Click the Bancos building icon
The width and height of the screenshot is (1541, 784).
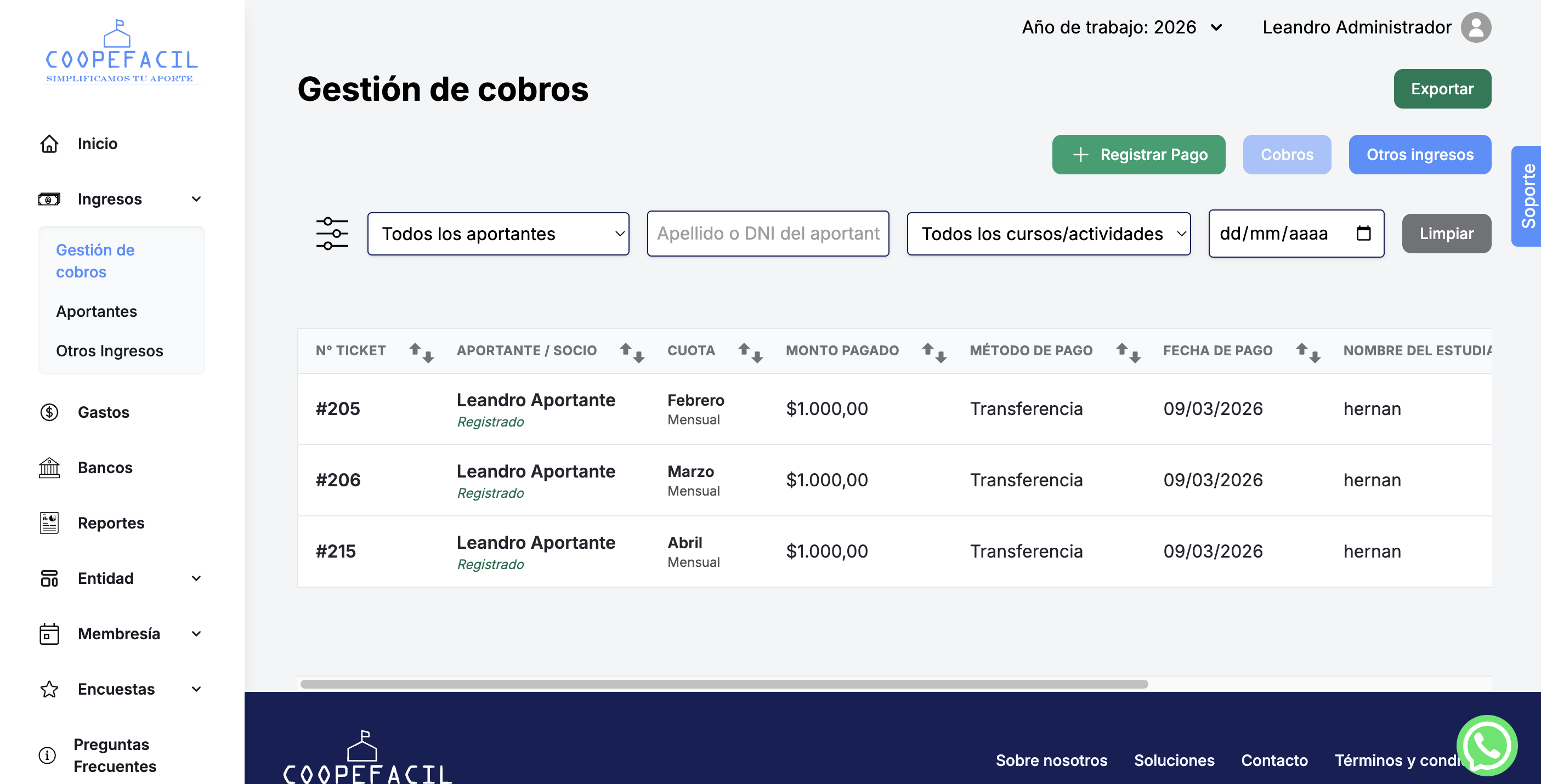click(x=49, y=468)
